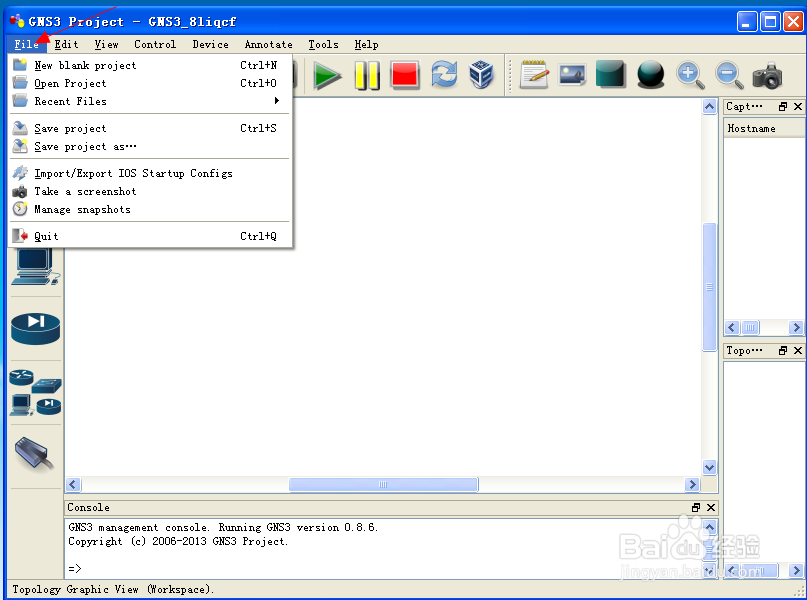Add a link with the cable connector icon

tap(34, 453)
